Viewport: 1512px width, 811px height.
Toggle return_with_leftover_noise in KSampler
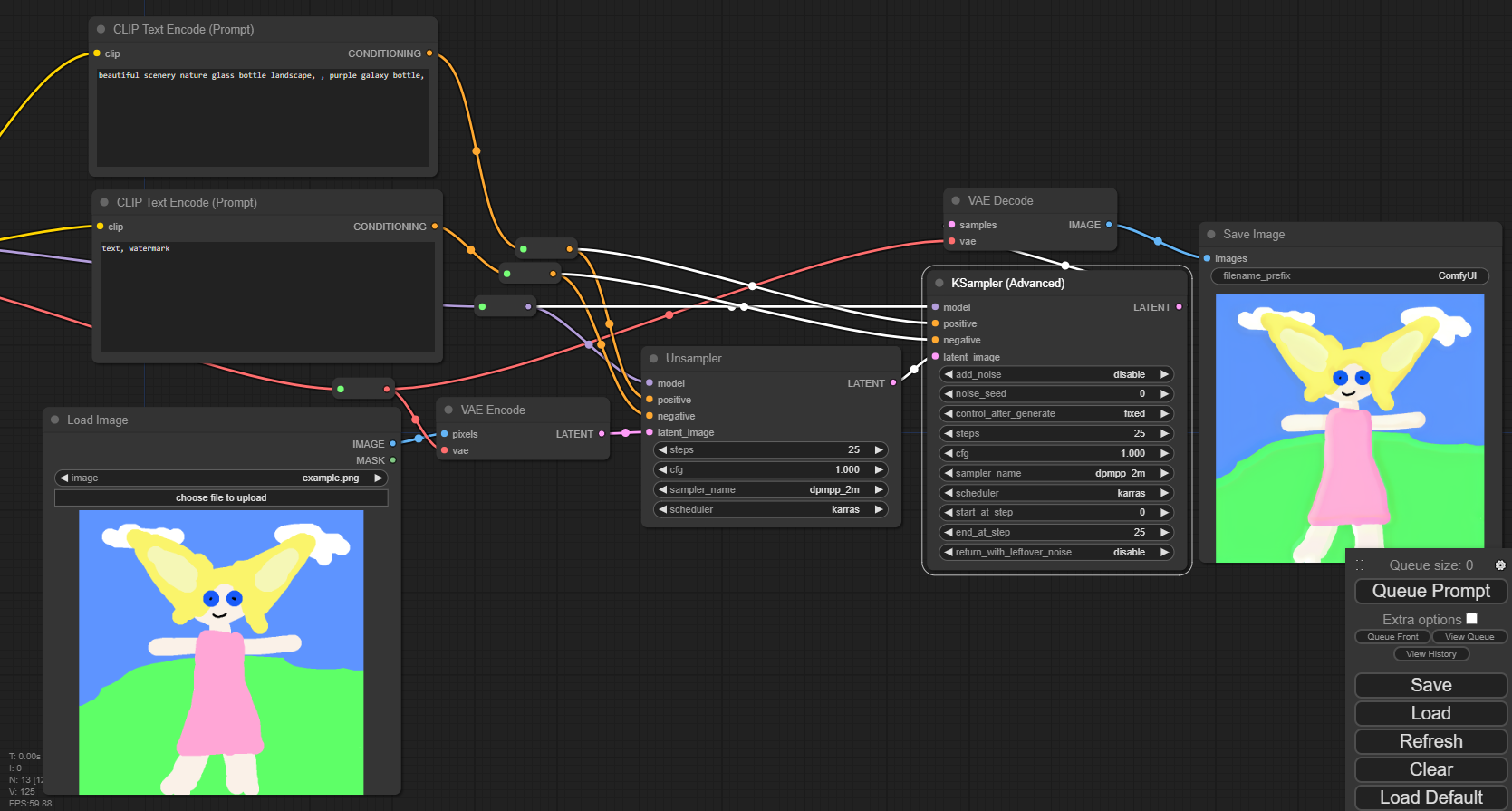coord(1056,552)
